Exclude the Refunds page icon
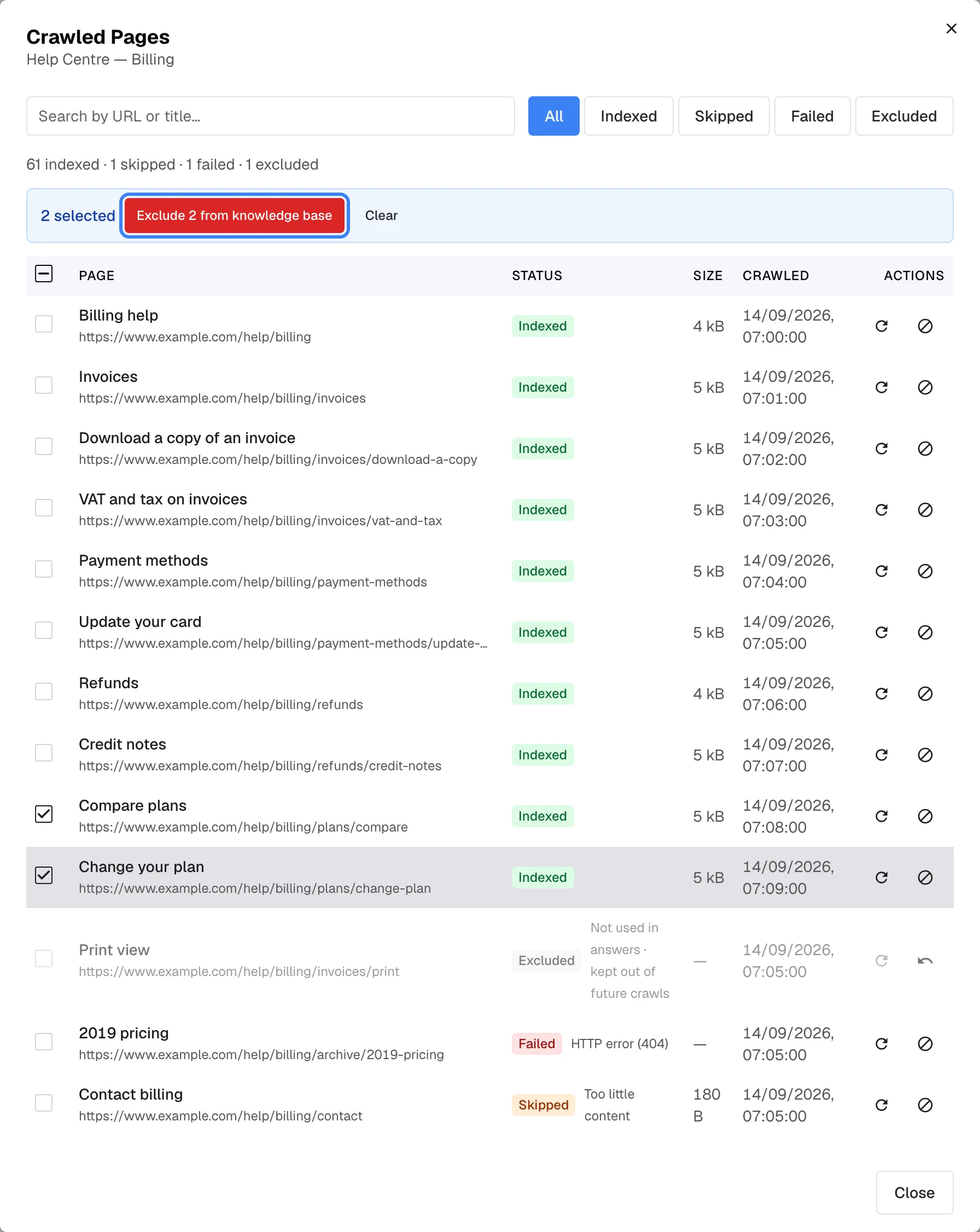980x1232 pixels. click(x=925, y=693)
